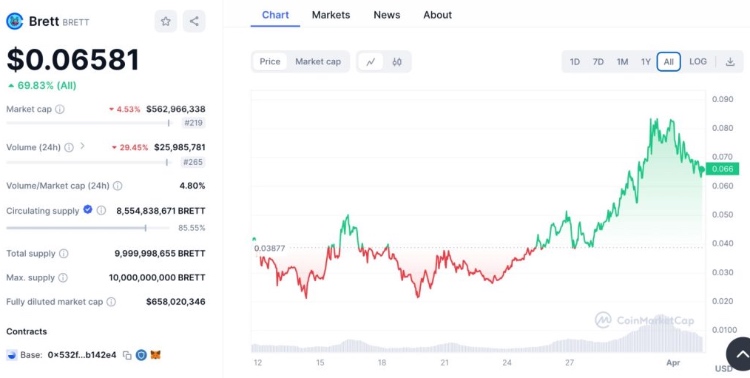Select the 7D time range
Screen dimensions: 750x378
(598, 62)
